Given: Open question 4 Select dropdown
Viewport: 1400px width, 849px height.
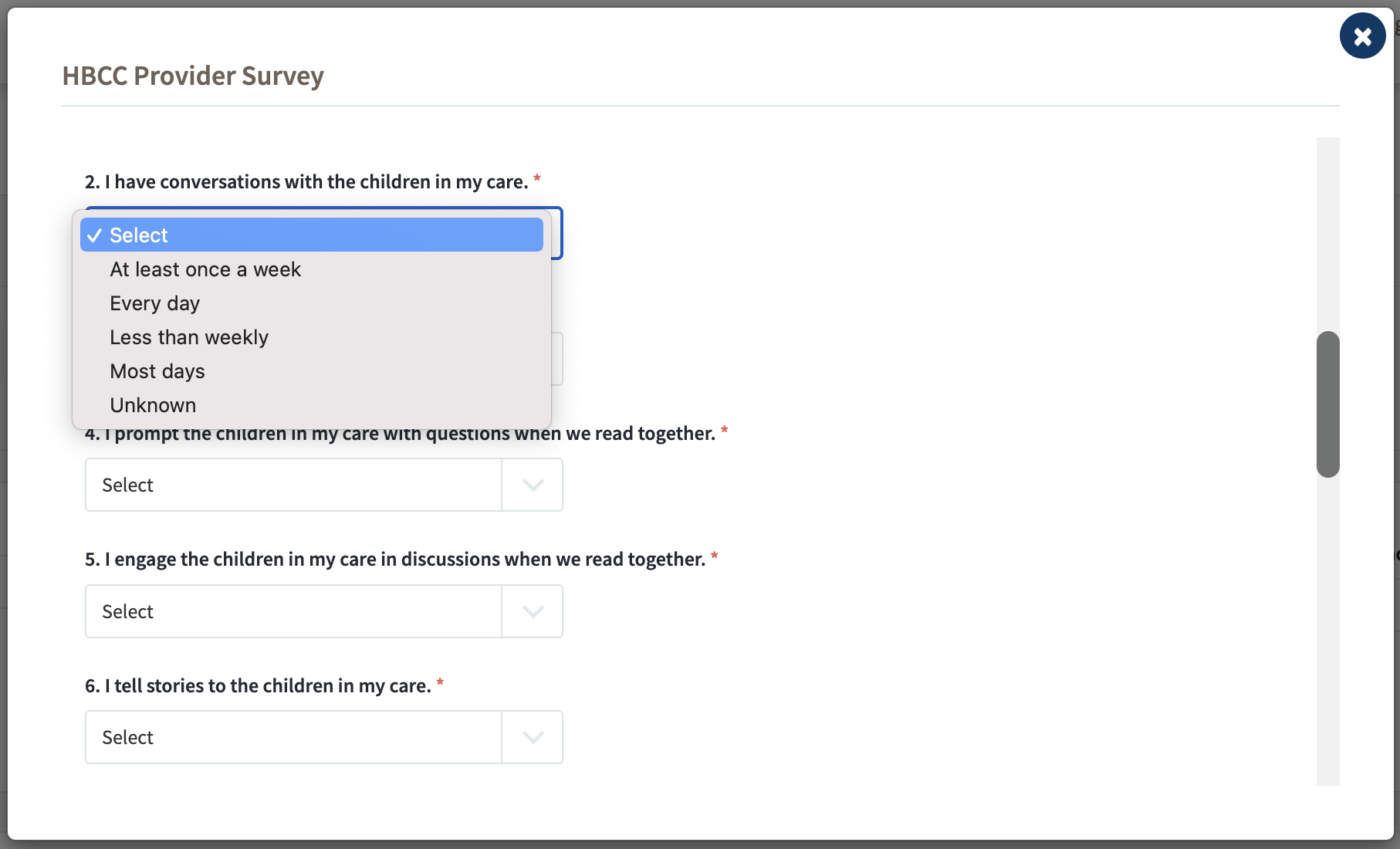Looking at the screenshot, I should 324,485.
